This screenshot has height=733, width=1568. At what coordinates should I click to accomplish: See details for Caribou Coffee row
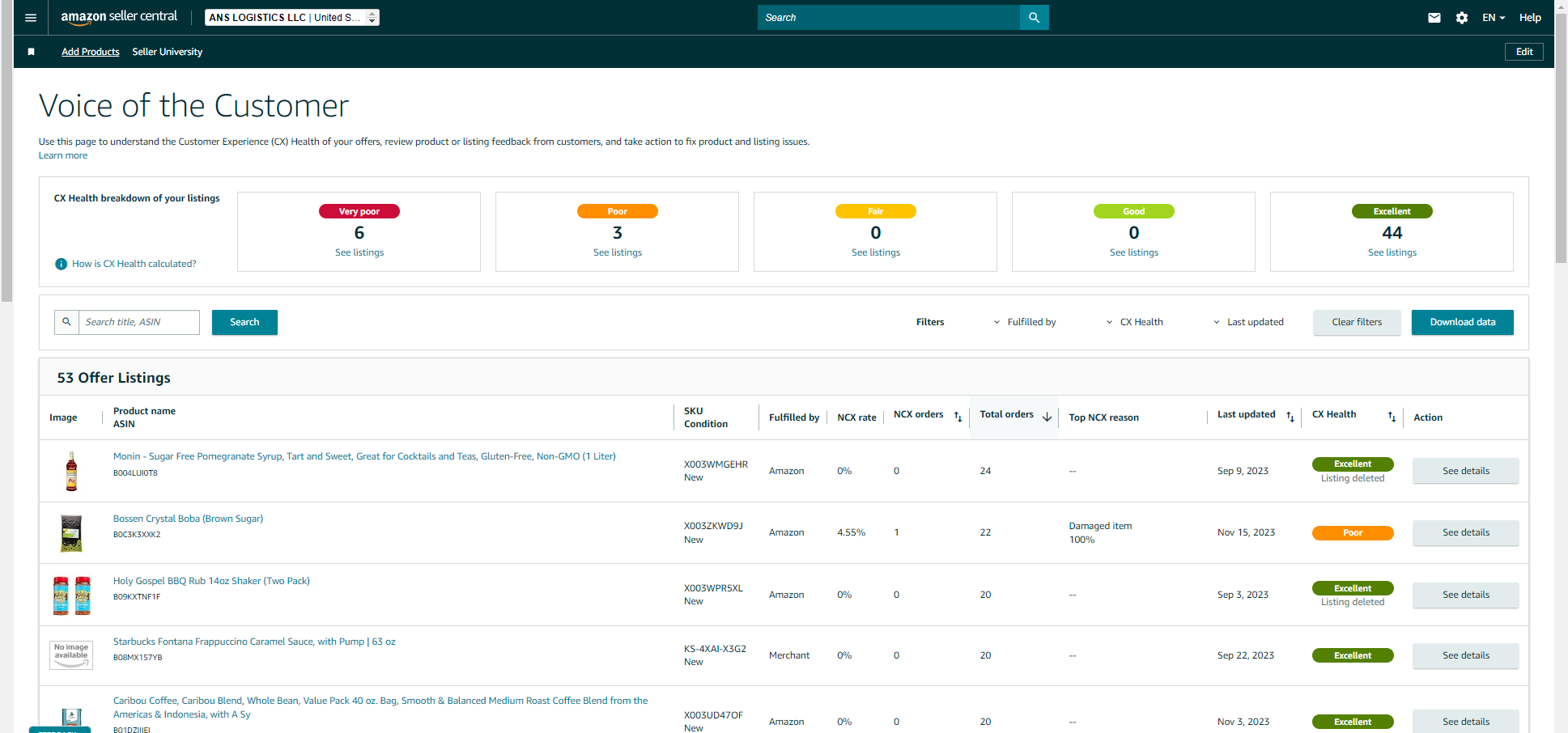tap(1466, 722)
